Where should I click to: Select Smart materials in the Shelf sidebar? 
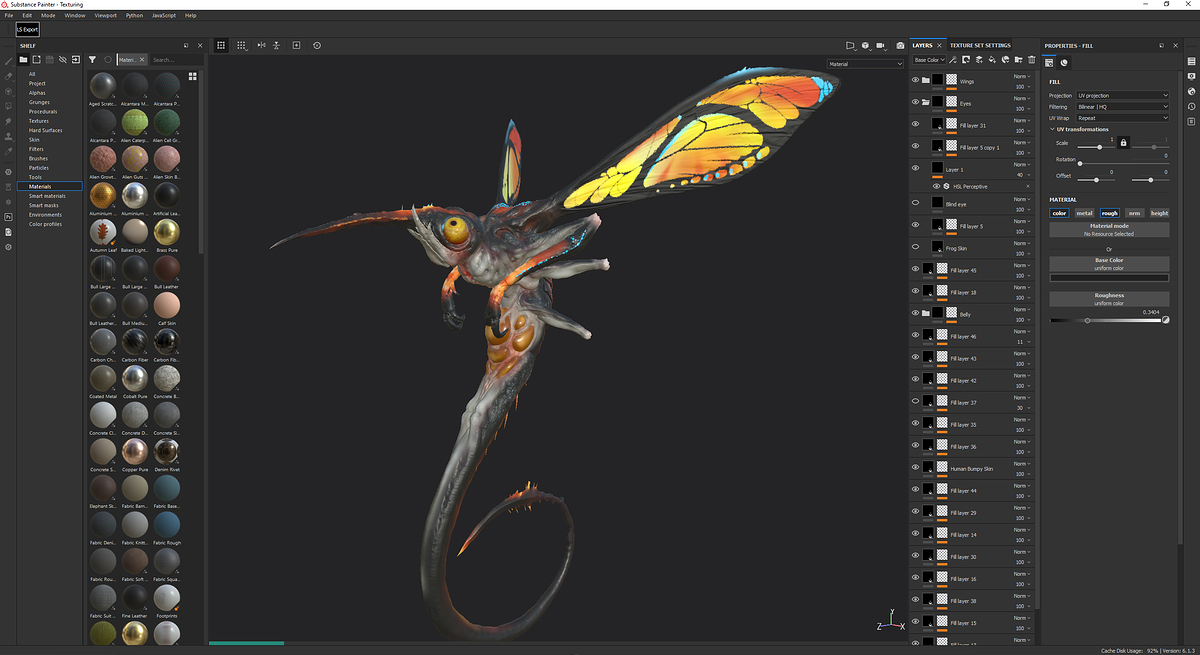pyautogui.click(x=45, y=196)
